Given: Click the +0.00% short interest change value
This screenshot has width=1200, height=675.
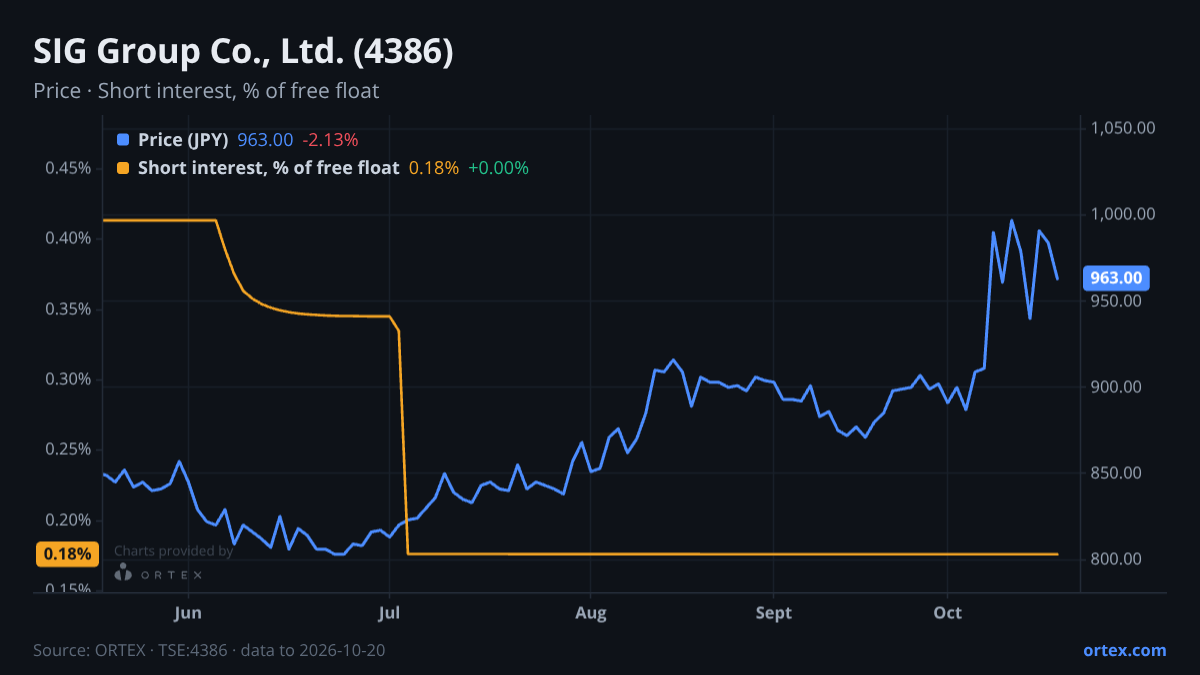Looking at the screenshot, I should point(498,168).
